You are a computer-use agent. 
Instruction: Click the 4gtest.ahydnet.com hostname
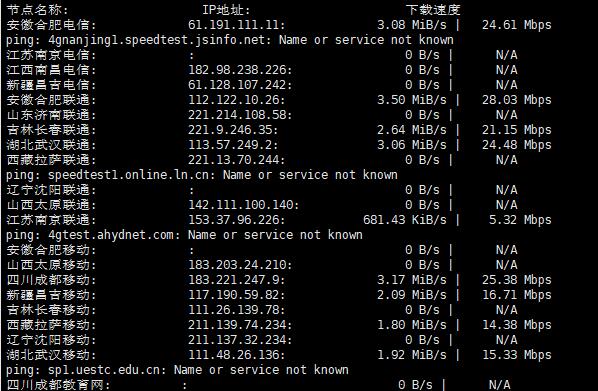pos(111,235)
